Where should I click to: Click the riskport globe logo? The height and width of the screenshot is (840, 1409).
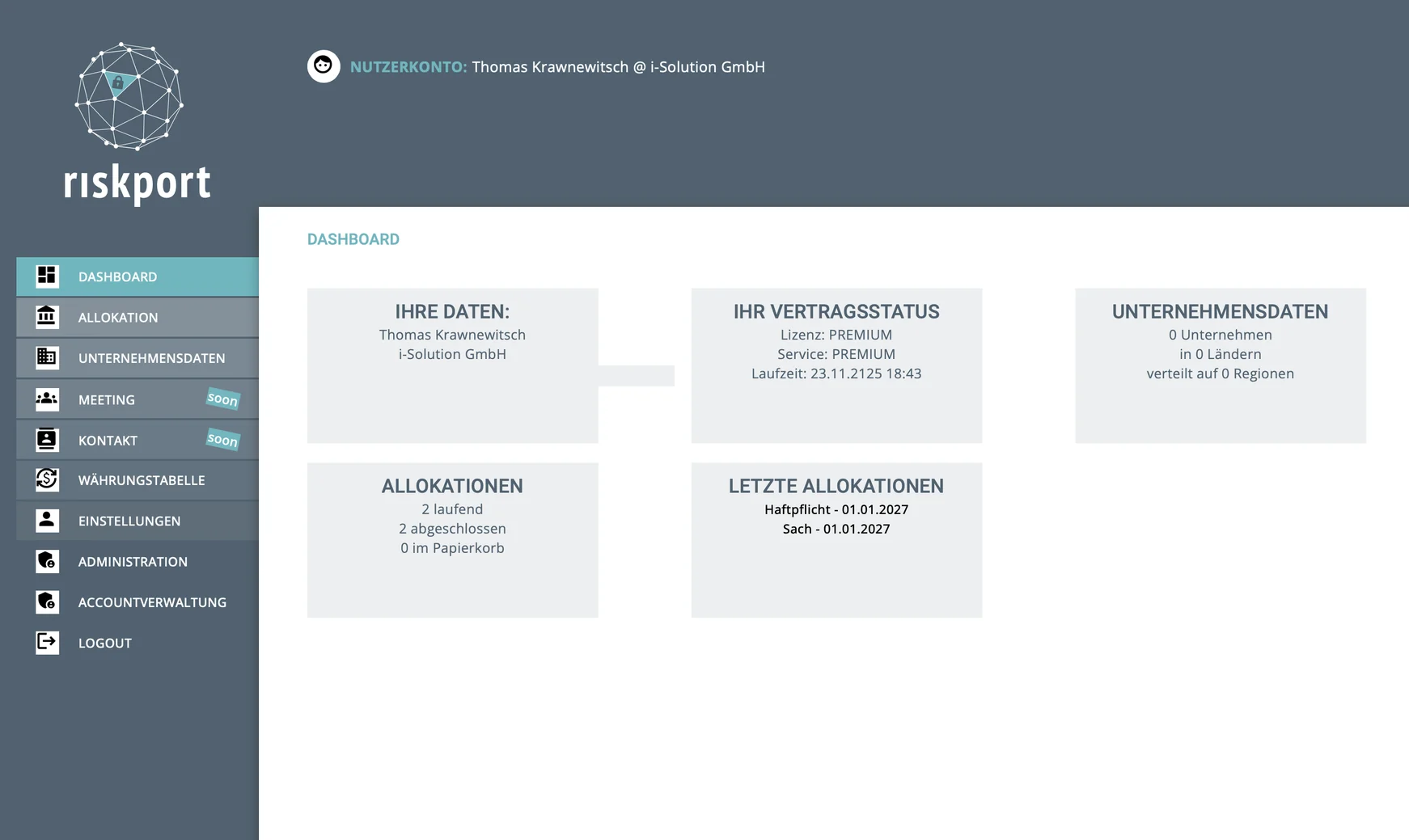(129, 96)
